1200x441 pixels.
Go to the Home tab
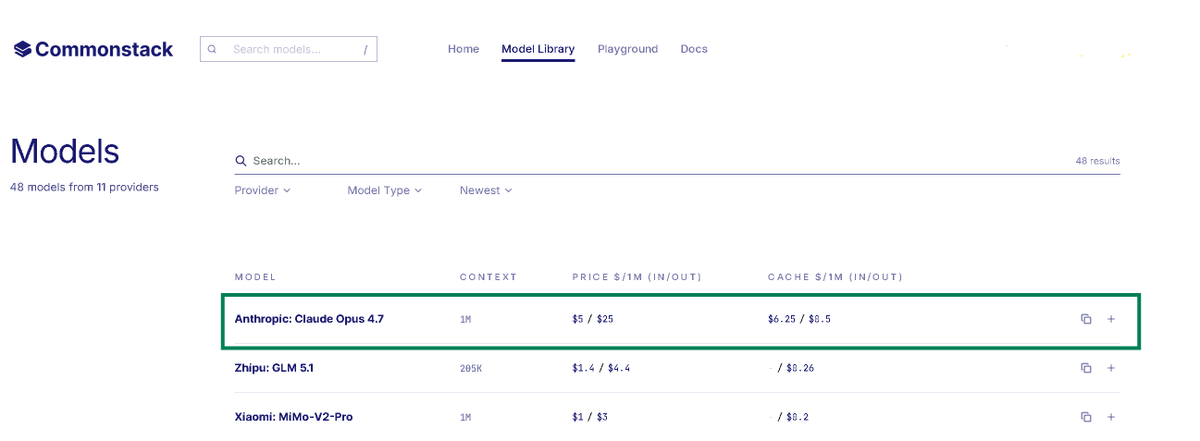[463, 49]
